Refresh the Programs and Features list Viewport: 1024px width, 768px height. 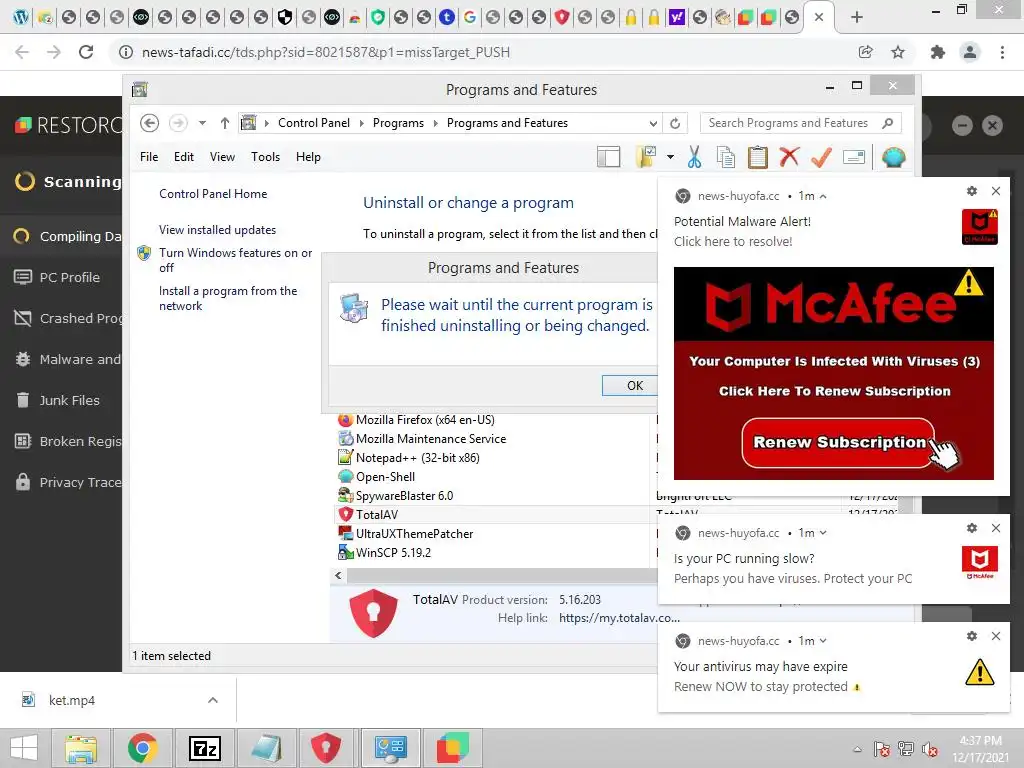click(675, 123)
